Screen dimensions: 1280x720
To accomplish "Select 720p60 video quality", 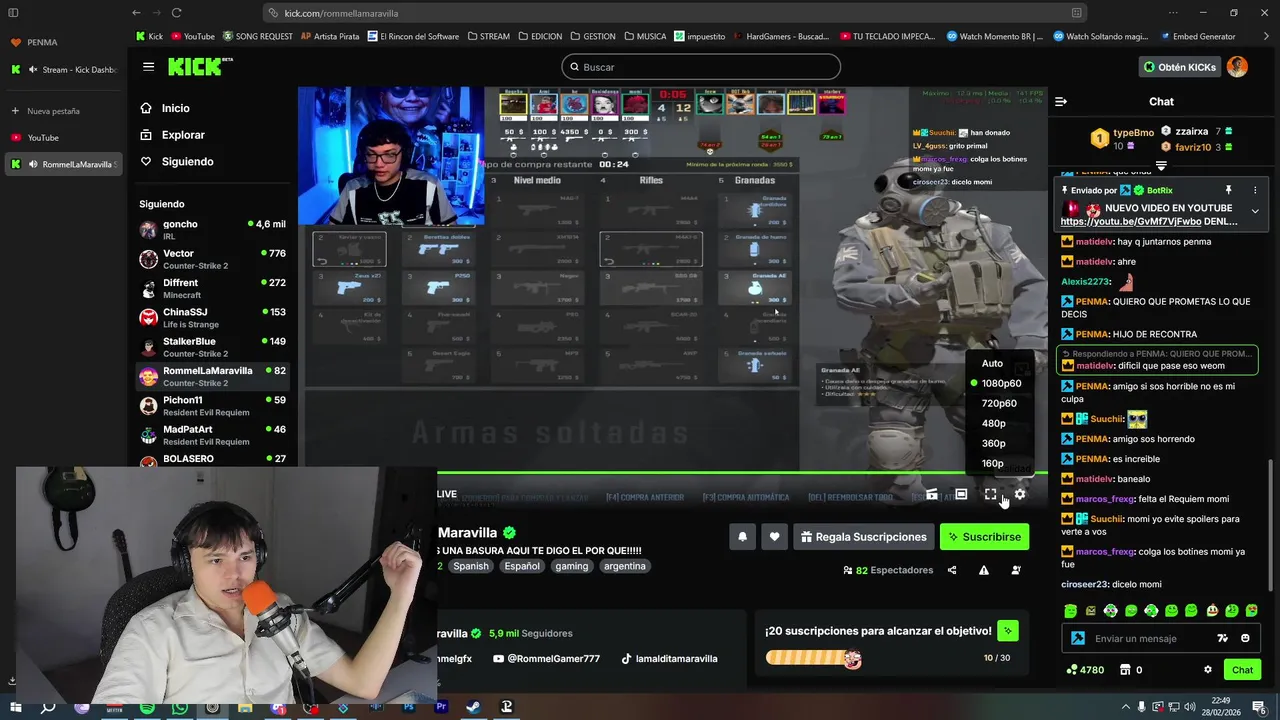I will (999, 403).
